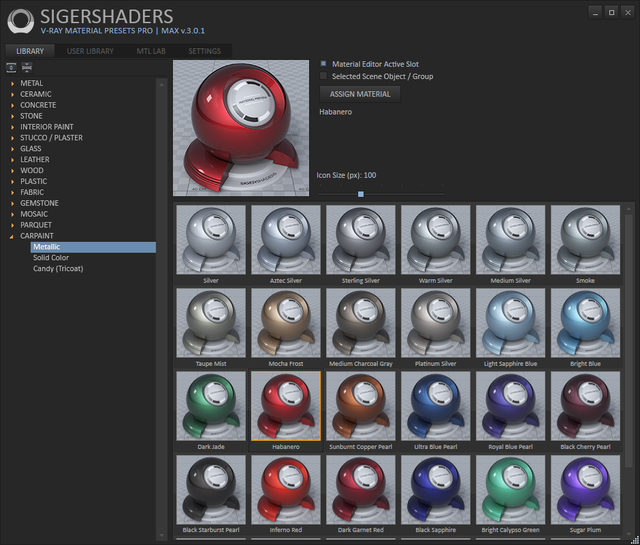The width and height of the screenshot is (640, 545).
Task: Select the Ultra Blue Pearl preset
Action: pyautogui.click(x=436, y=406)
